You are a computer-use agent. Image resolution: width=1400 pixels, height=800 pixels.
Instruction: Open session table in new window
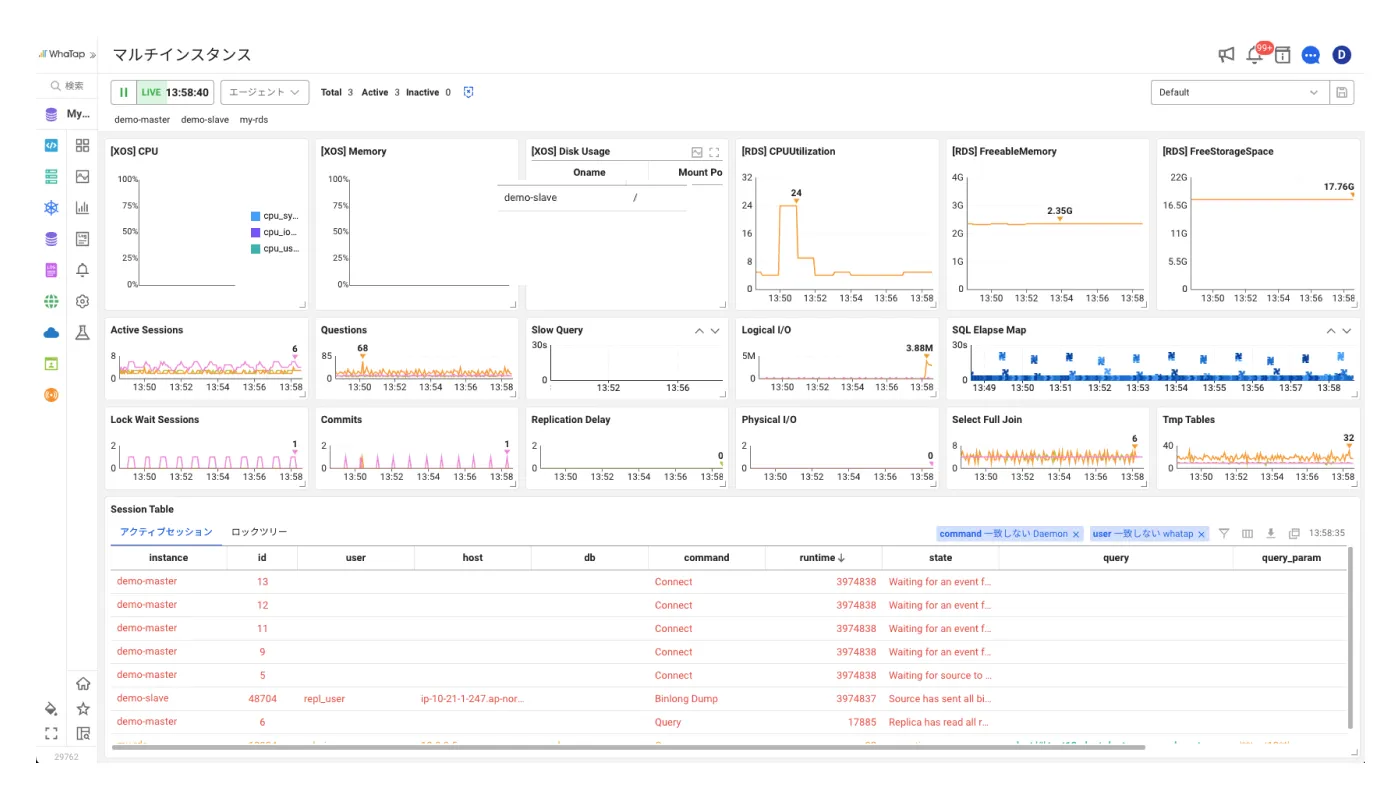coord(1294,534)
